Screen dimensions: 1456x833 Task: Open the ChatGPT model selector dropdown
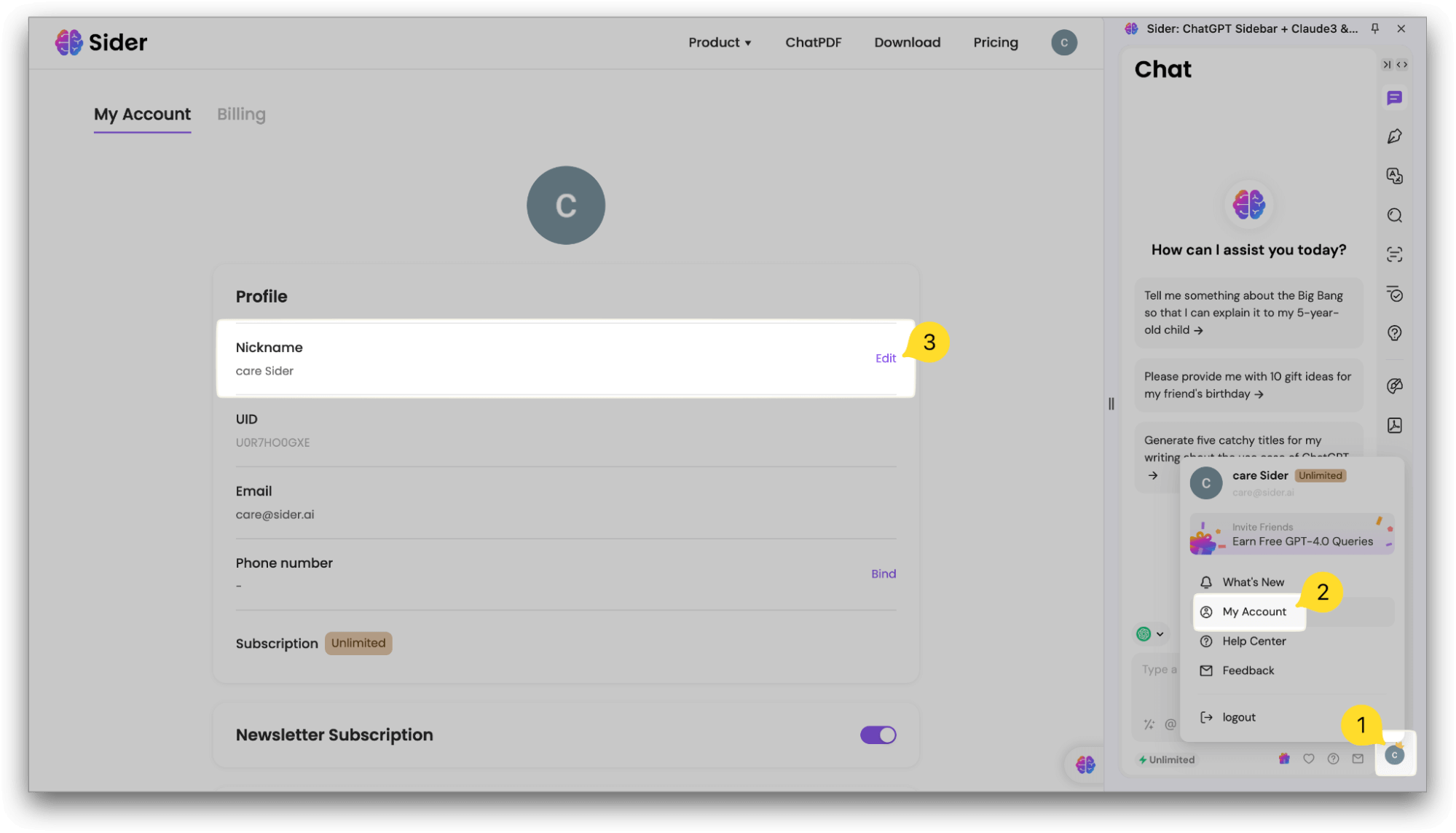[x=1151, y=633]
